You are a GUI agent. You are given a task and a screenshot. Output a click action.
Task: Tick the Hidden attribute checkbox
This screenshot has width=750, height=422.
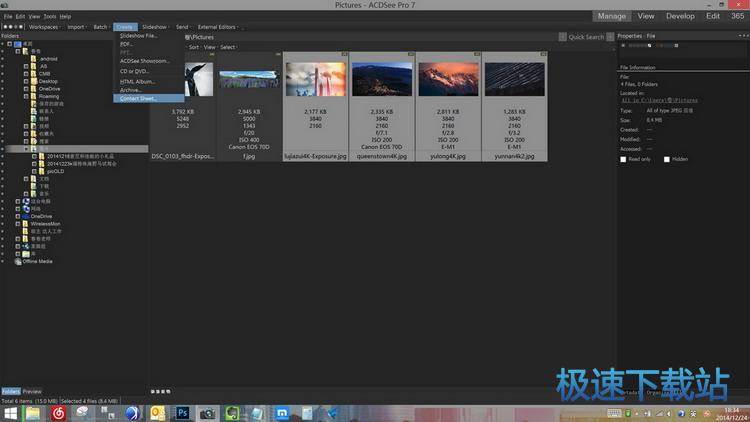click(x=665, y=158)
